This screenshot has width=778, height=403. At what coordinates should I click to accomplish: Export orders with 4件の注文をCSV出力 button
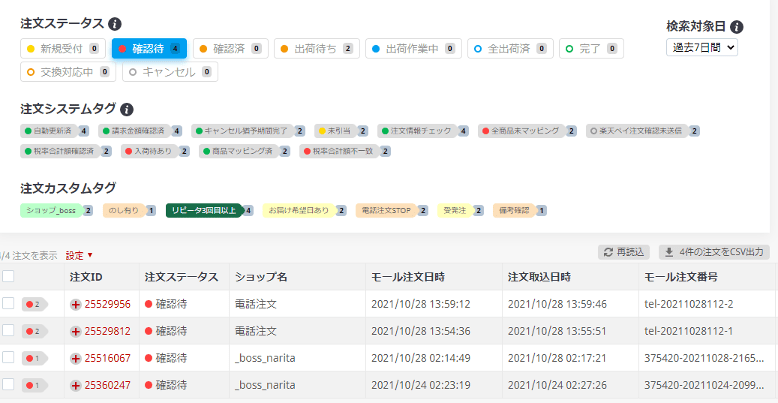coord(713,252)
